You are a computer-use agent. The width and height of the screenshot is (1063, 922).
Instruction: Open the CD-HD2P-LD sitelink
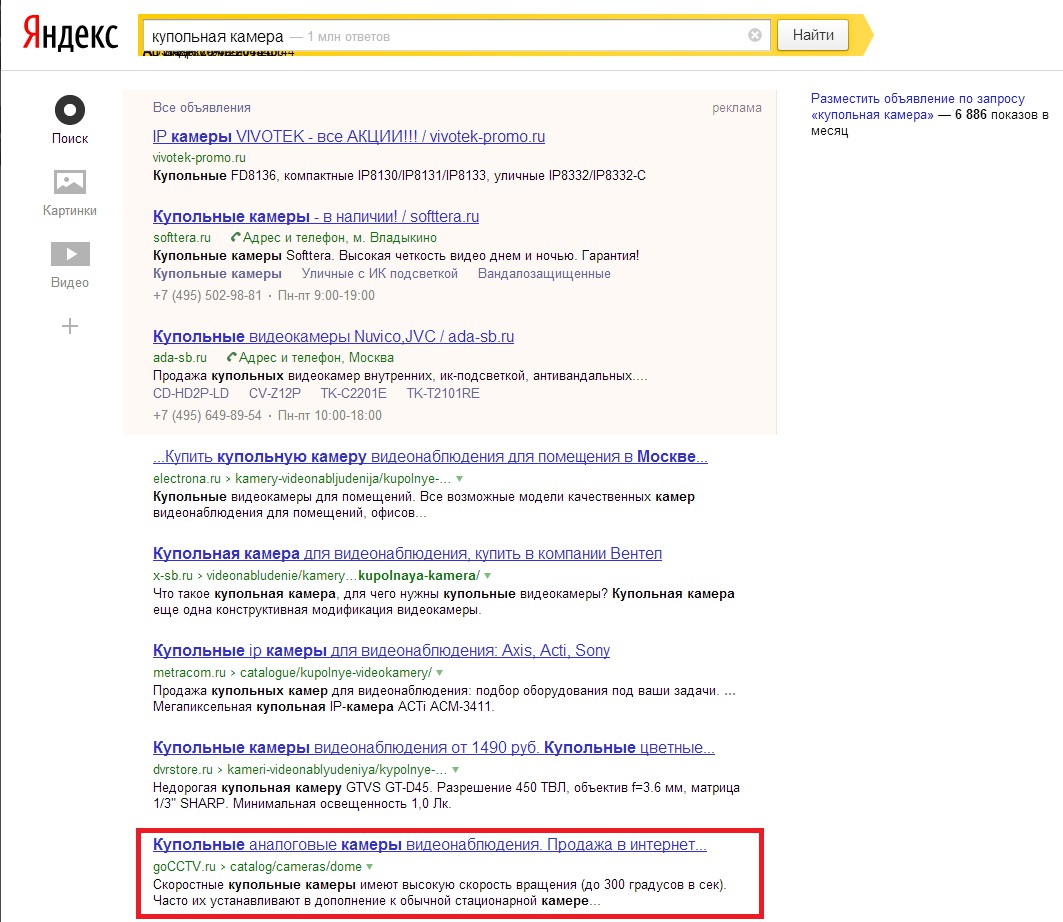(191, 393)
